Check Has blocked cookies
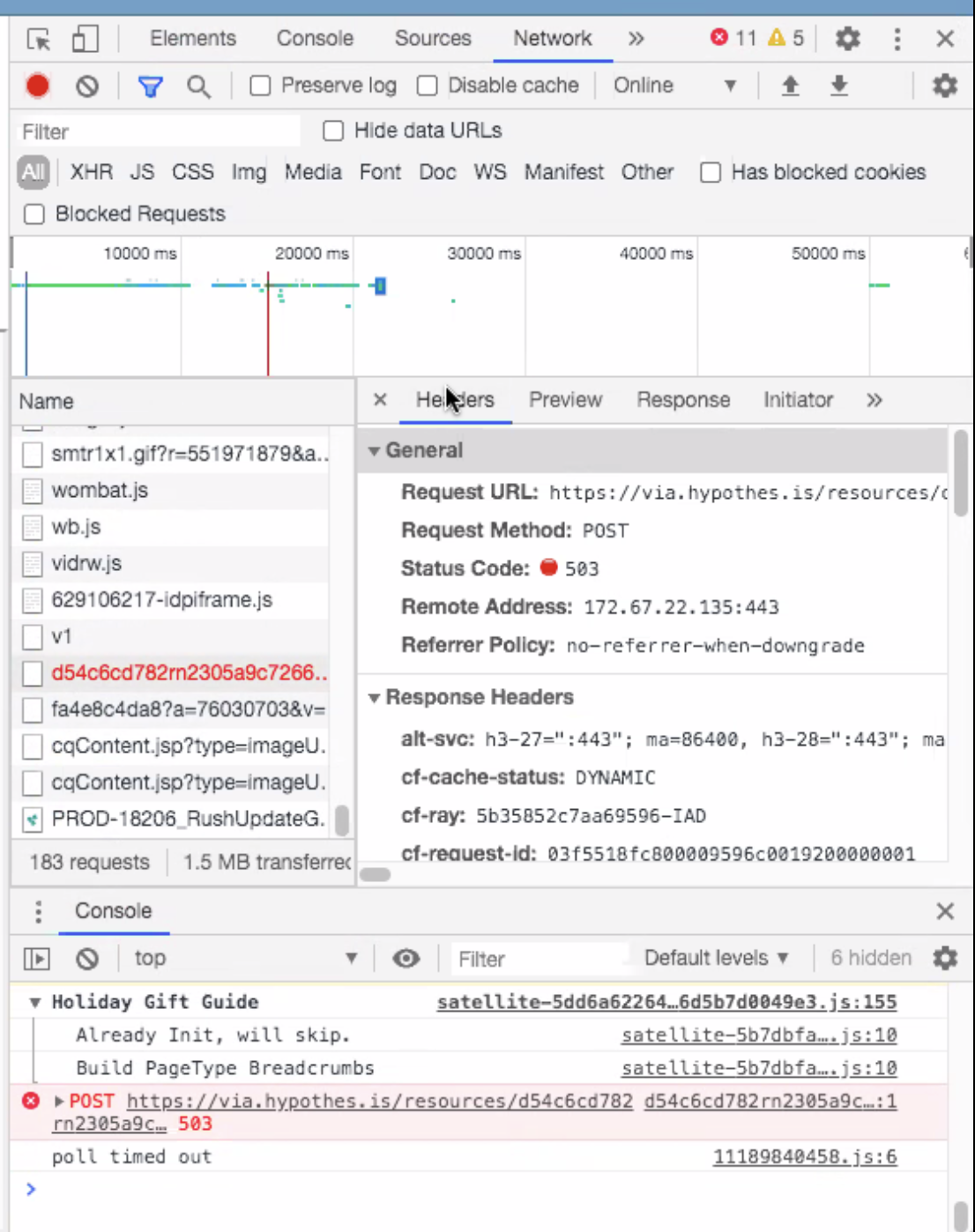Screen dimensions: 975x1232 pyautogui.click(x=711, y=172)
